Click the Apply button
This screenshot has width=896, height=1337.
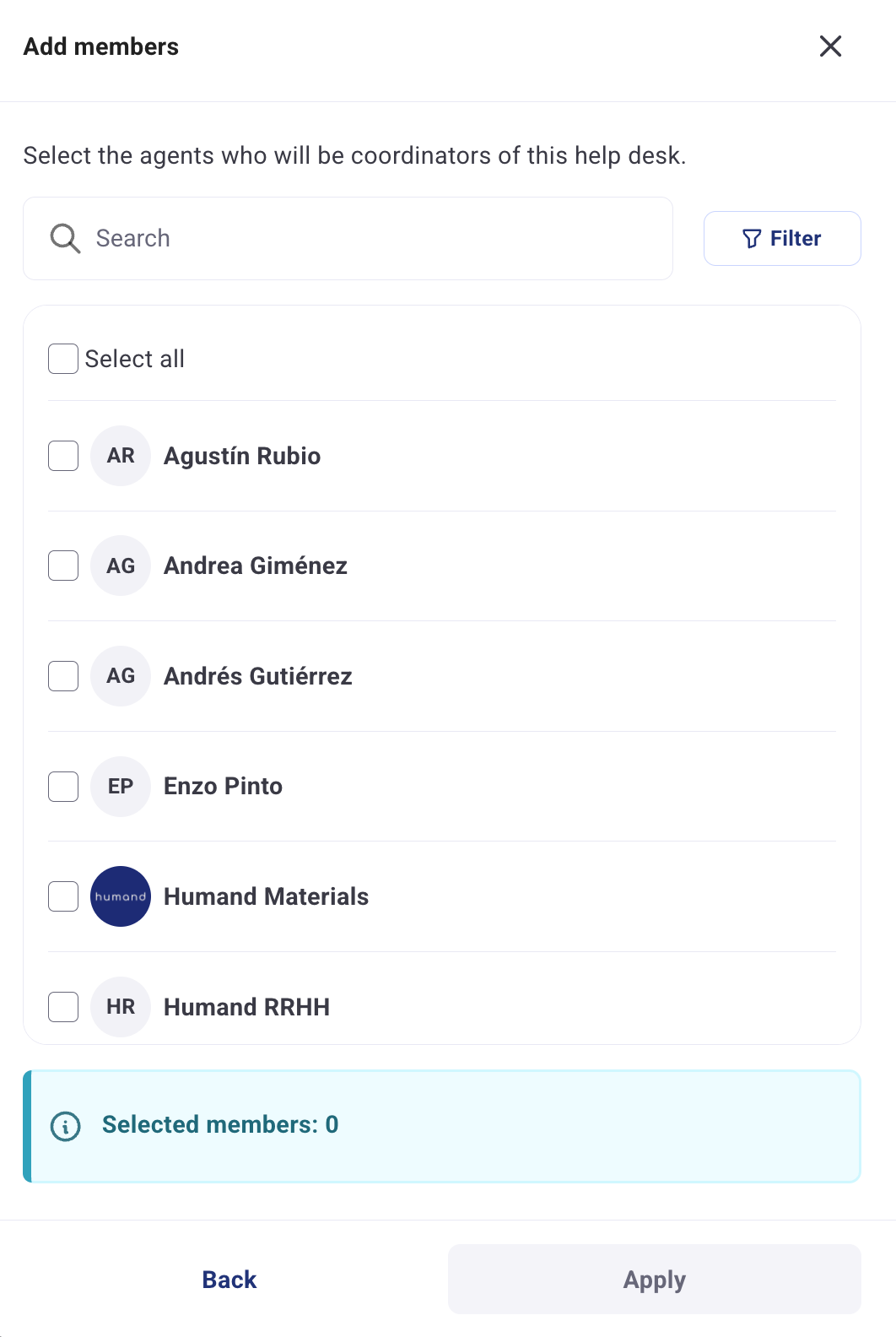pyautogui.click(x=654, y=1280)
